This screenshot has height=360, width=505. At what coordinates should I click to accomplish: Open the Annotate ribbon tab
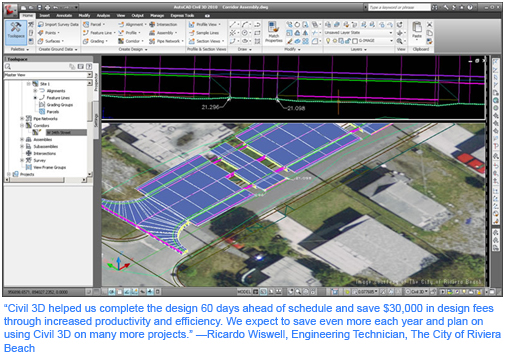click(64, 15)
